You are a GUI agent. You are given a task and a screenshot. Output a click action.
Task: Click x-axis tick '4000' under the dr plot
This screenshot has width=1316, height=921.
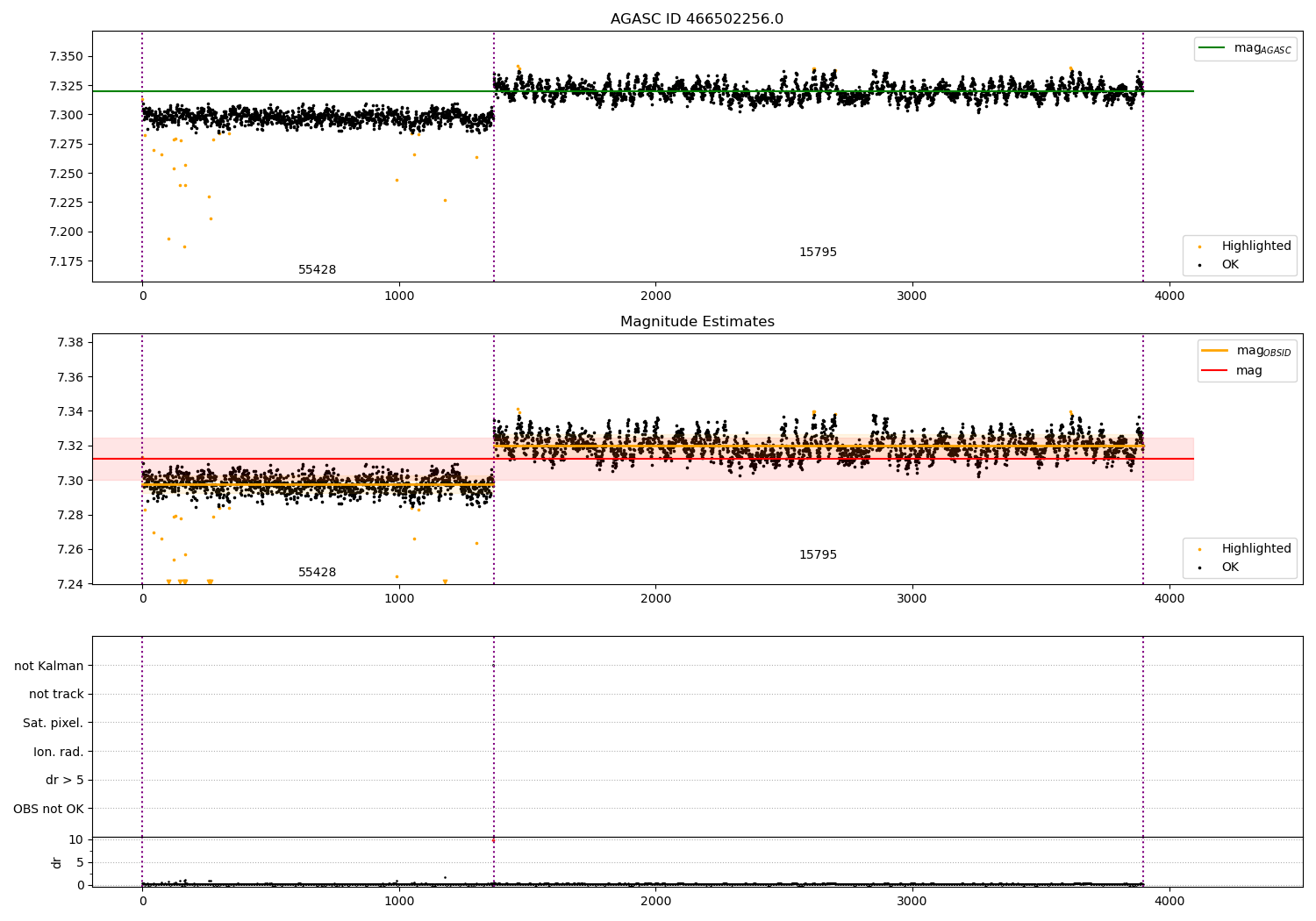(x=1169, y=902)
